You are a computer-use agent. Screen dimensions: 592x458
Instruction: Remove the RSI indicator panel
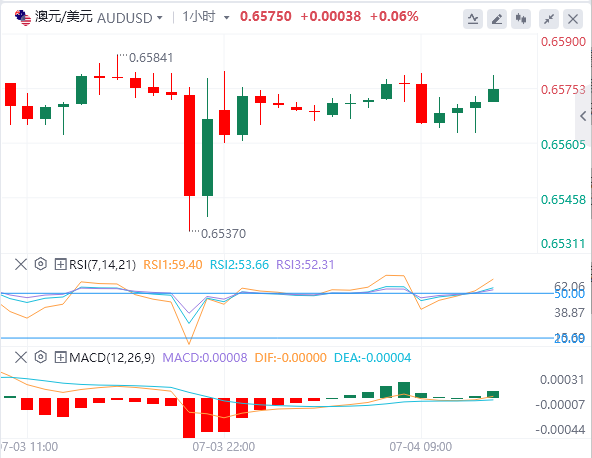pyautogui.click(x=21, y=264)
